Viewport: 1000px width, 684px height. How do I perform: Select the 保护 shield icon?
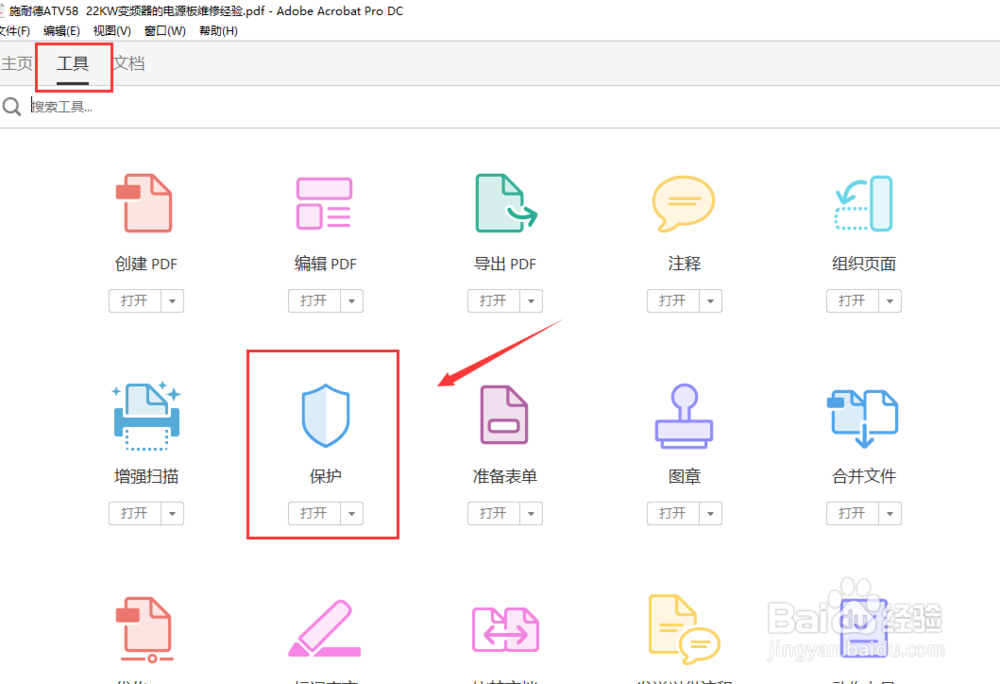click(x=325, y=415)
